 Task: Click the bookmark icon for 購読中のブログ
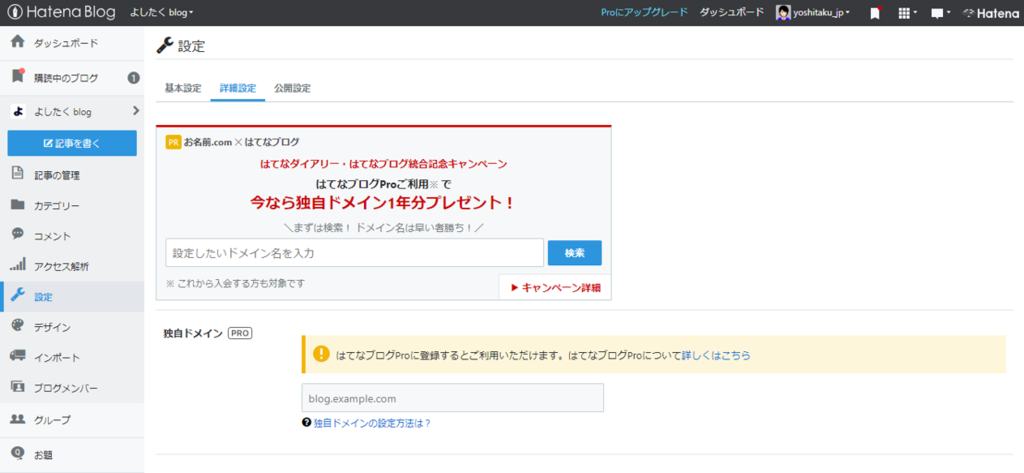pos(18,77)
